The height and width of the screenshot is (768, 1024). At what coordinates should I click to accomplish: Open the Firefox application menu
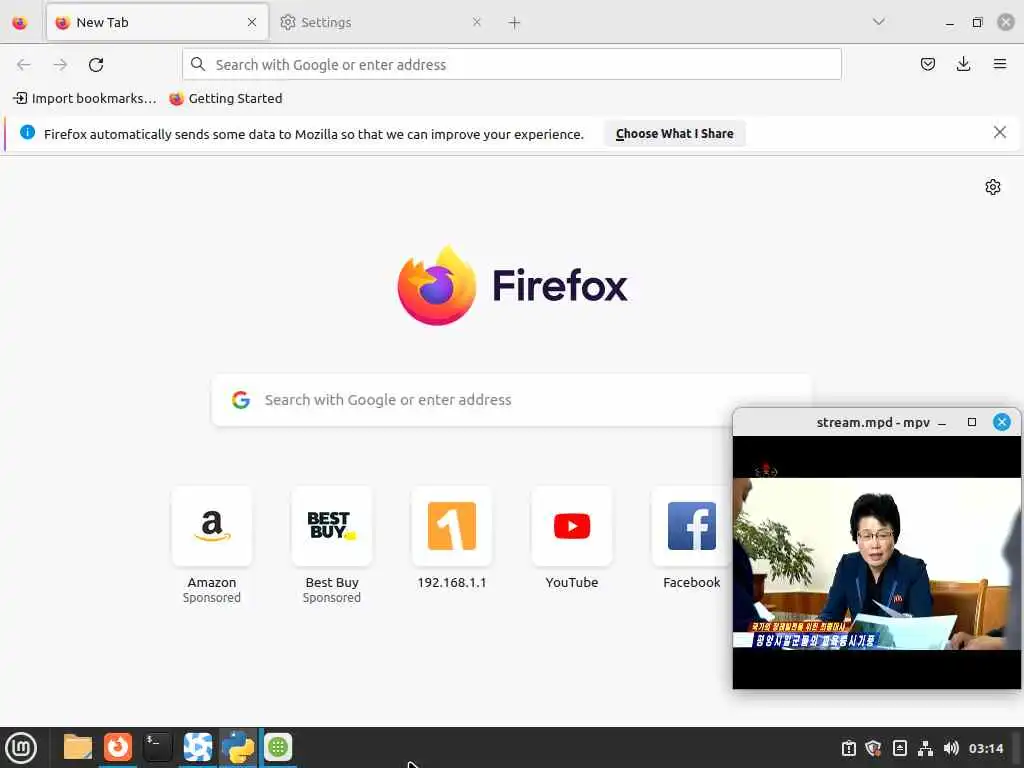[1000, 64]
